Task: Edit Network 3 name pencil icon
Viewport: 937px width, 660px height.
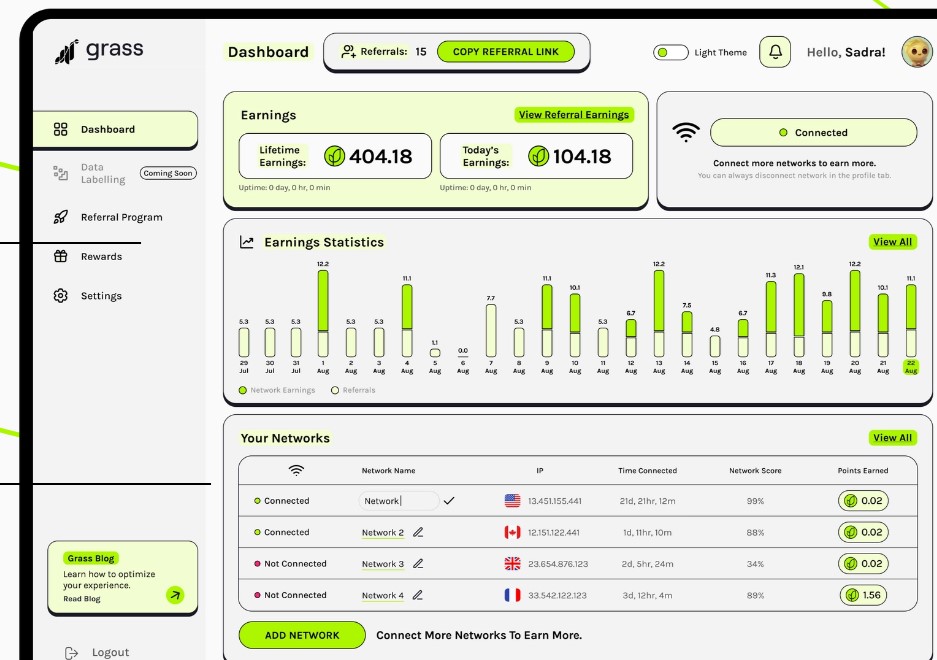Action: pyautogui.click(x=418, y=563)
